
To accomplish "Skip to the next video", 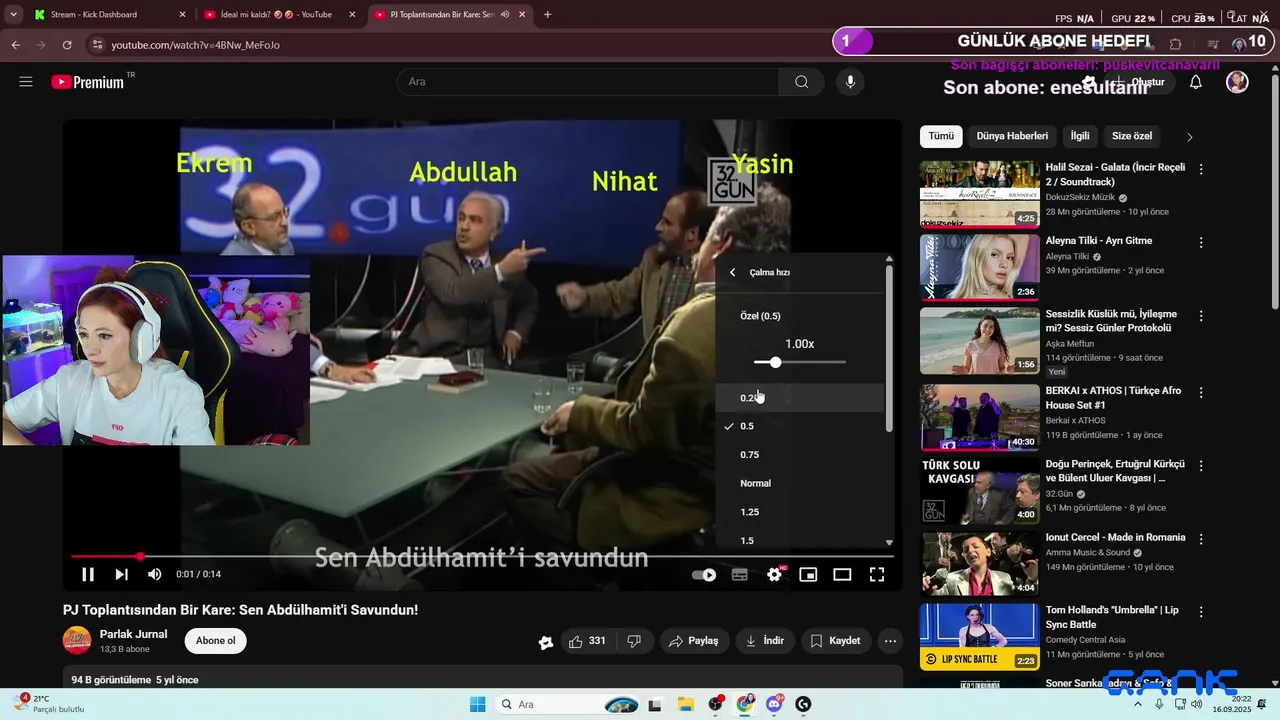I will [121, 574].
